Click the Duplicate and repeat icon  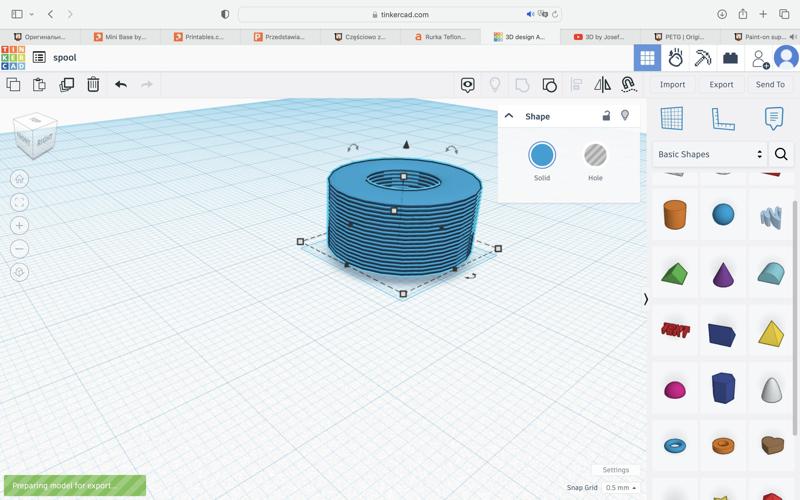[x=66, y=85]
